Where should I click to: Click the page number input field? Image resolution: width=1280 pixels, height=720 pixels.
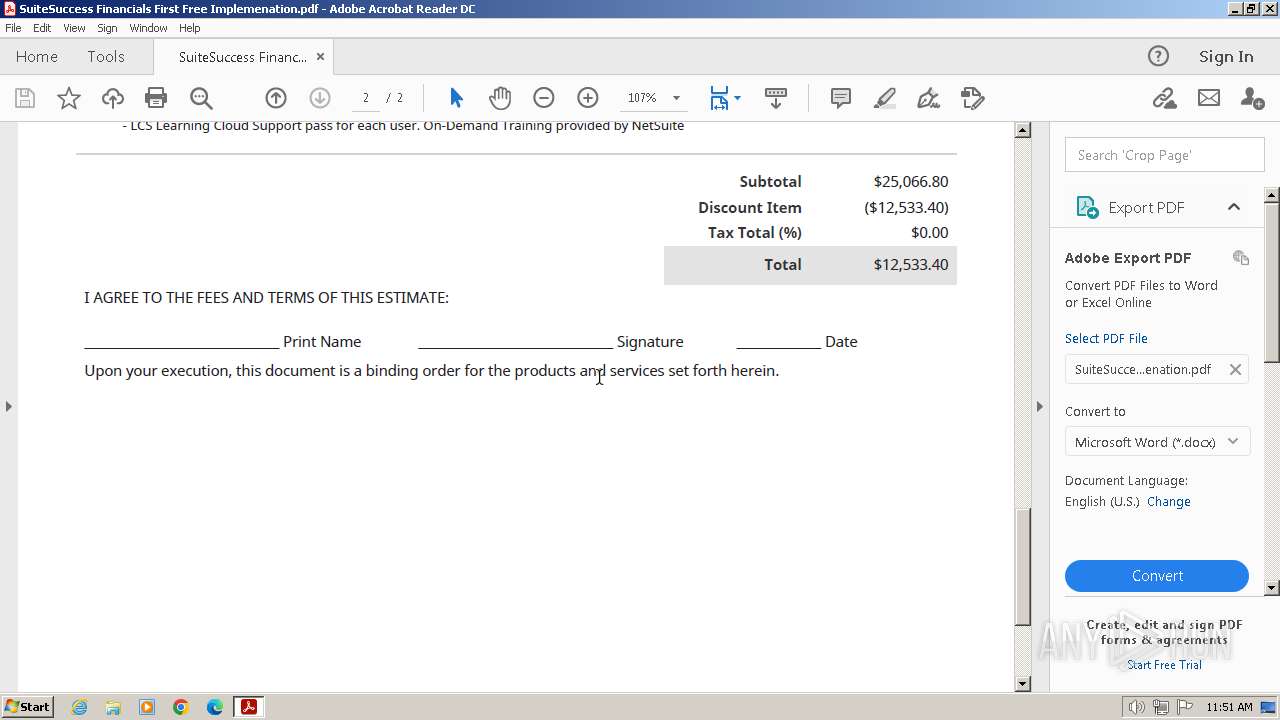[366, 98]
